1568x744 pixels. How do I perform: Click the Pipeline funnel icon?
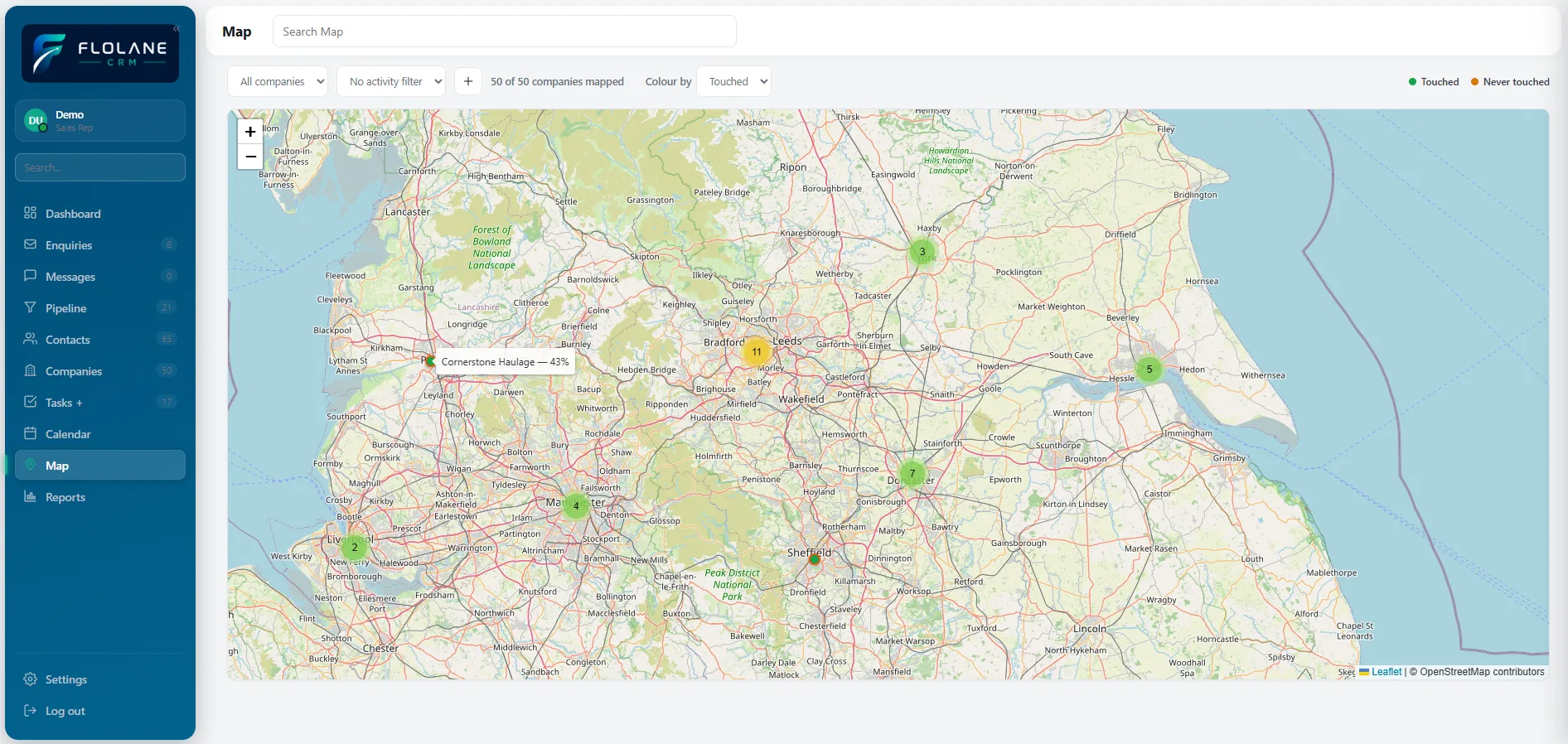tap(31, 307)
